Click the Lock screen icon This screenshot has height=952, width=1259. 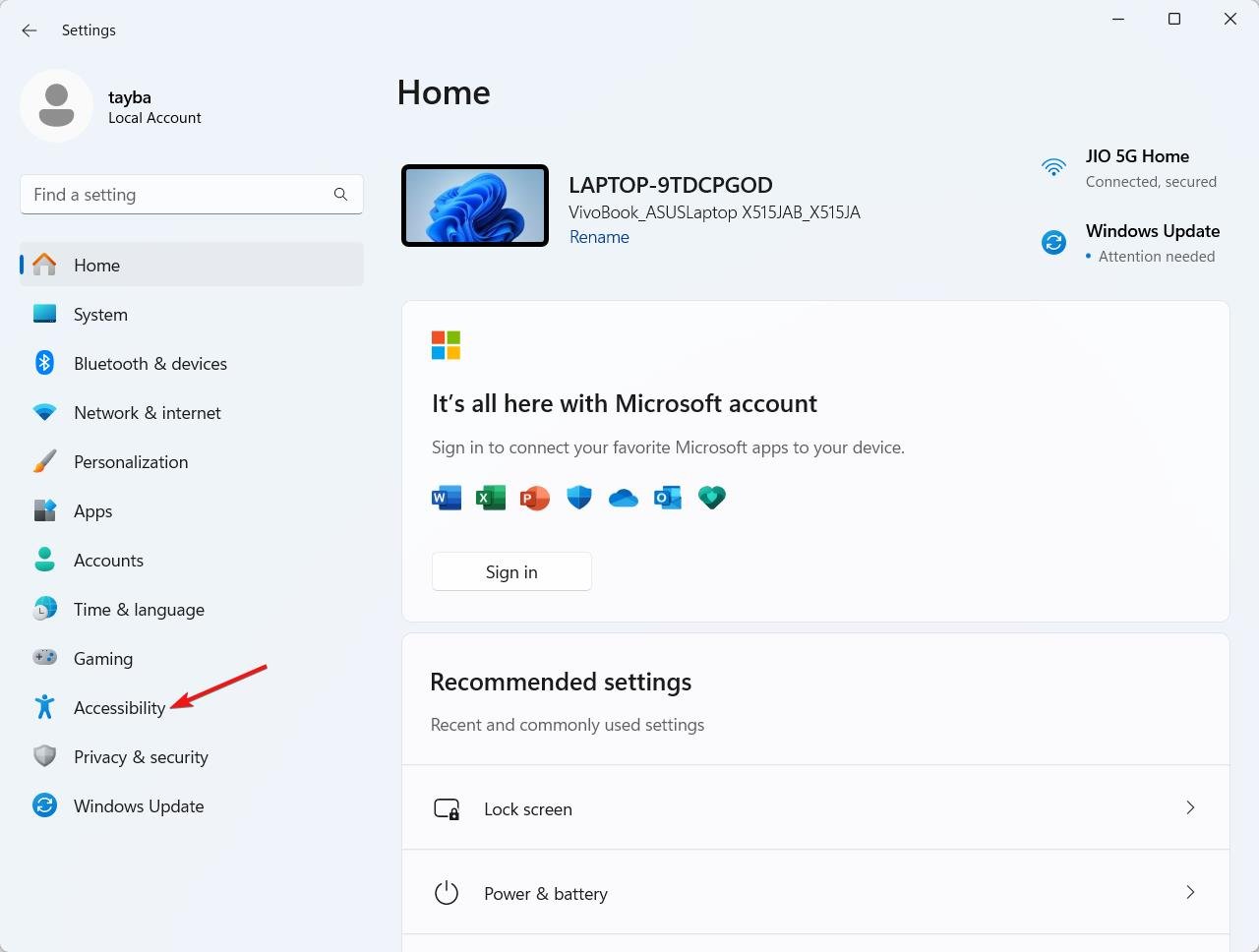click(447, 808)
